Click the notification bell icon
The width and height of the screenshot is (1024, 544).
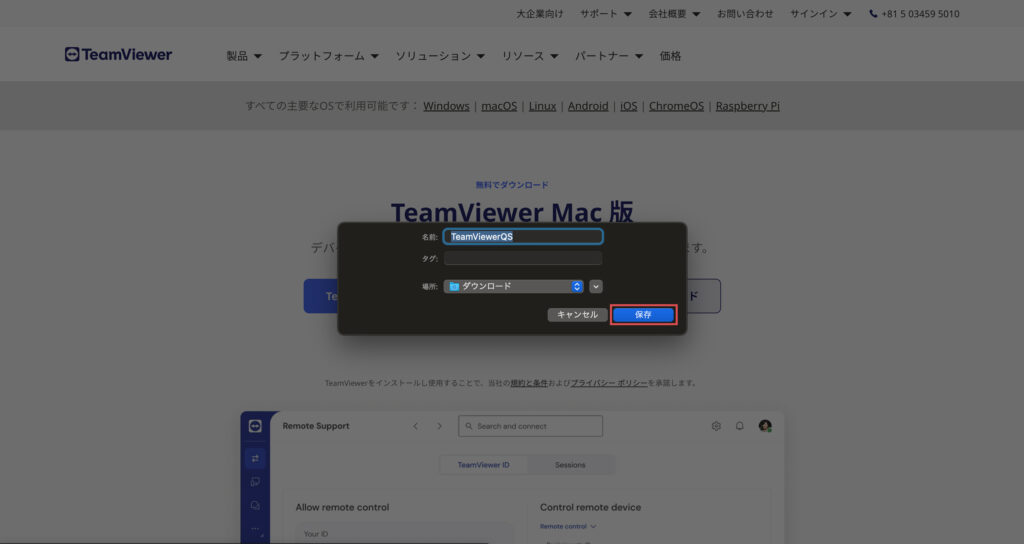click(x=740, y=426)
